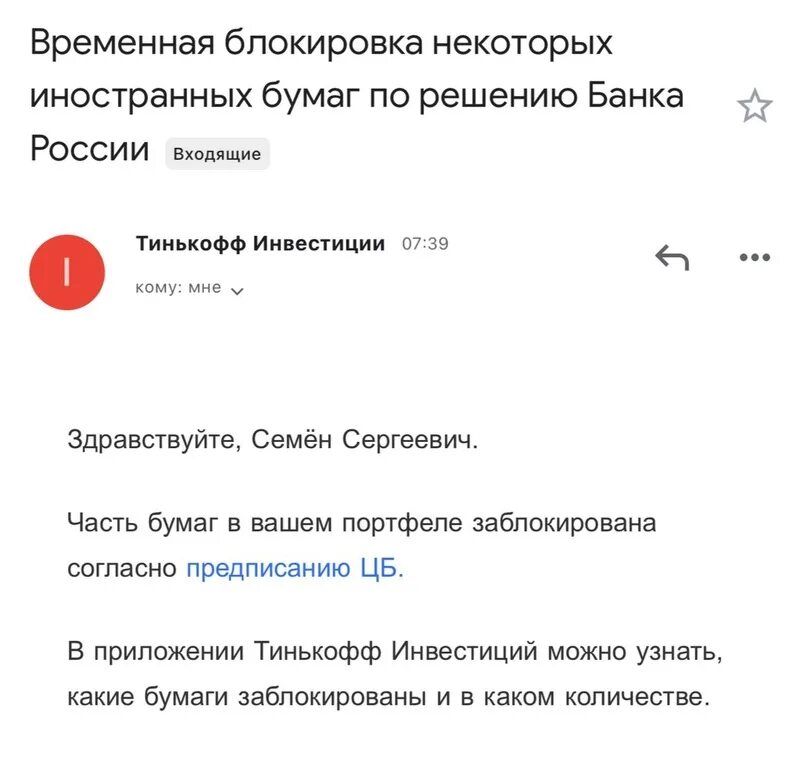Tap sender name Тинькофф Инвестиции

(260, 243)
